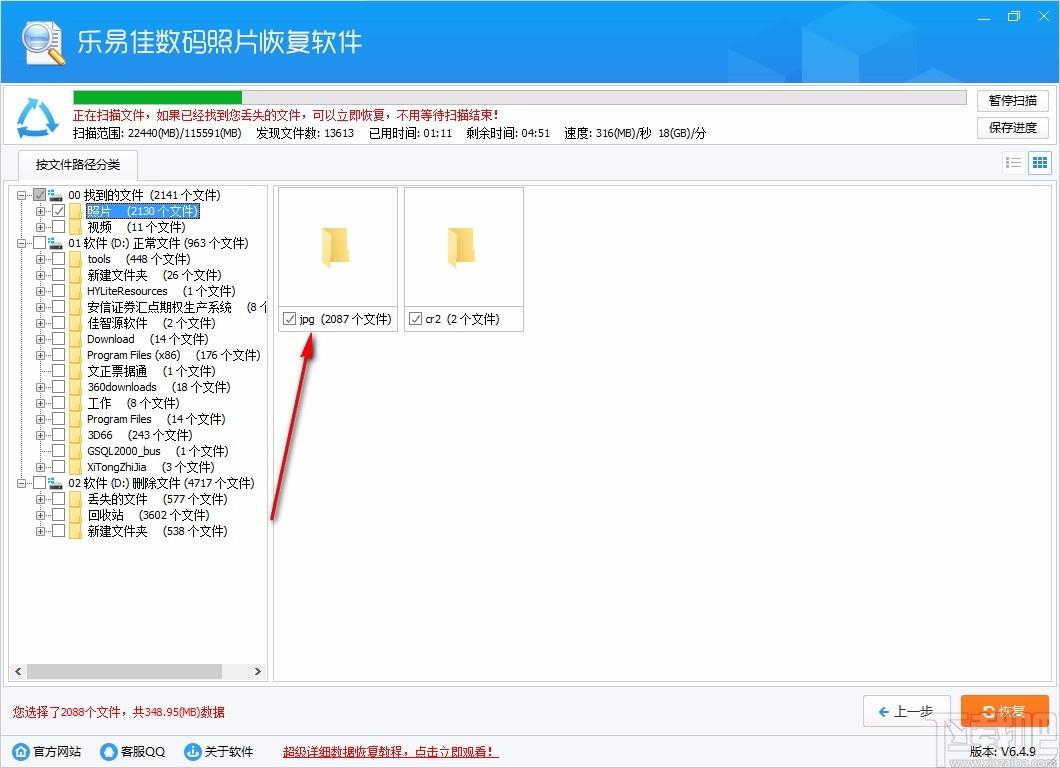
Task: Check the Program Files (x86) checkbox
Action: tap(59, 355)
